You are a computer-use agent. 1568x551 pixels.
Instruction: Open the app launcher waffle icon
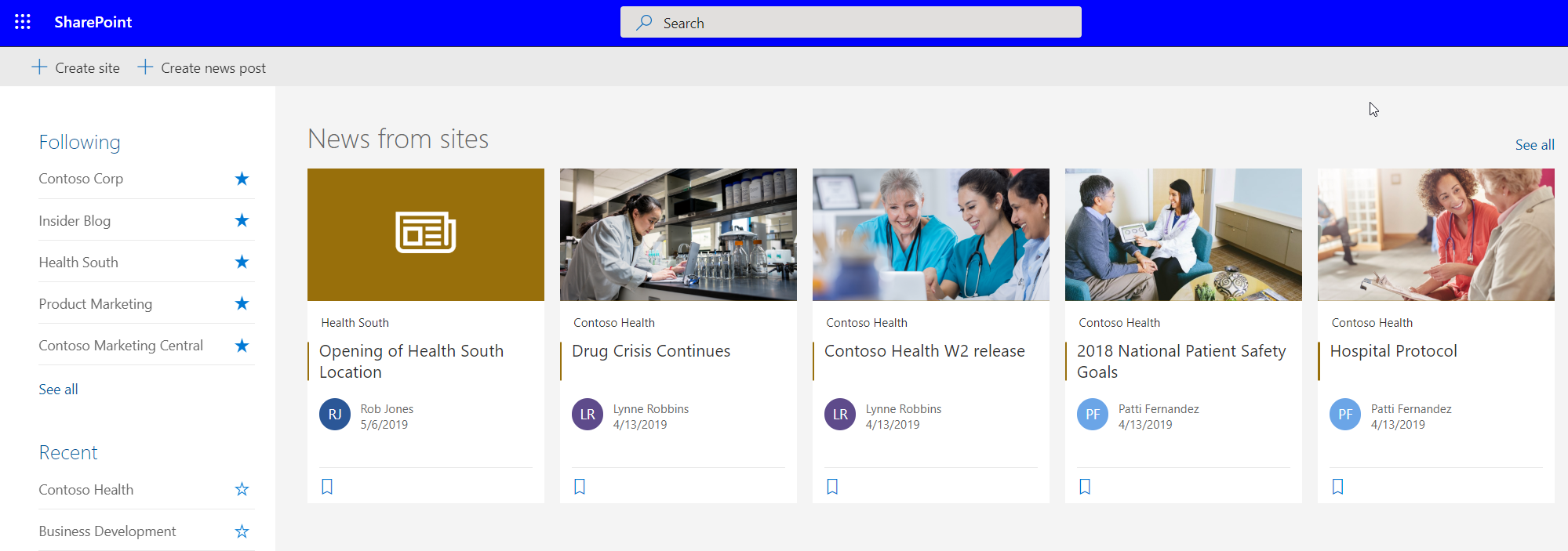[x=23, y=22]
